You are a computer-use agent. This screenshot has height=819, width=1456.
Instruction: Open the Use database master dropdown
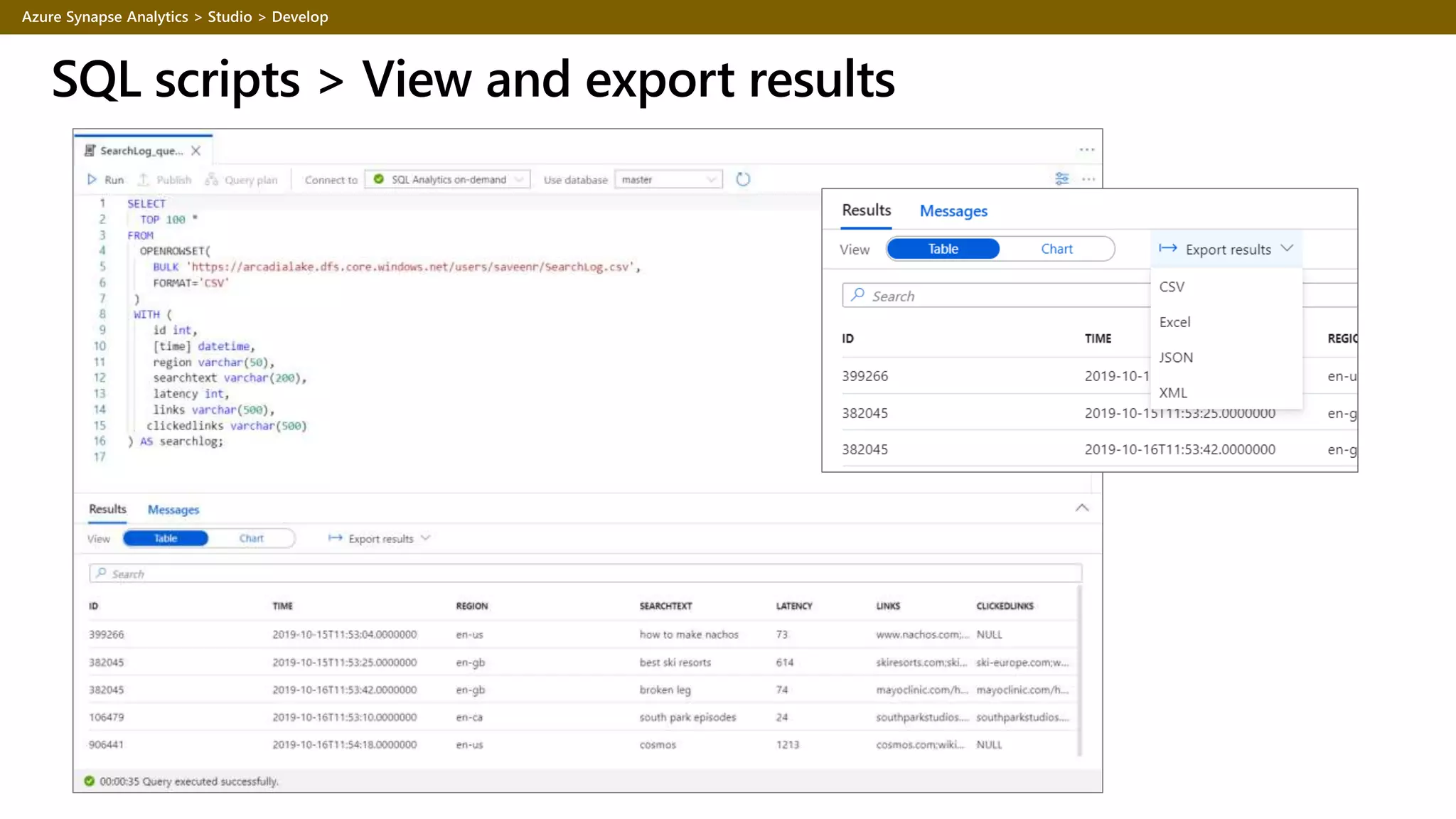pyautogui.click(x=669, y=179)
